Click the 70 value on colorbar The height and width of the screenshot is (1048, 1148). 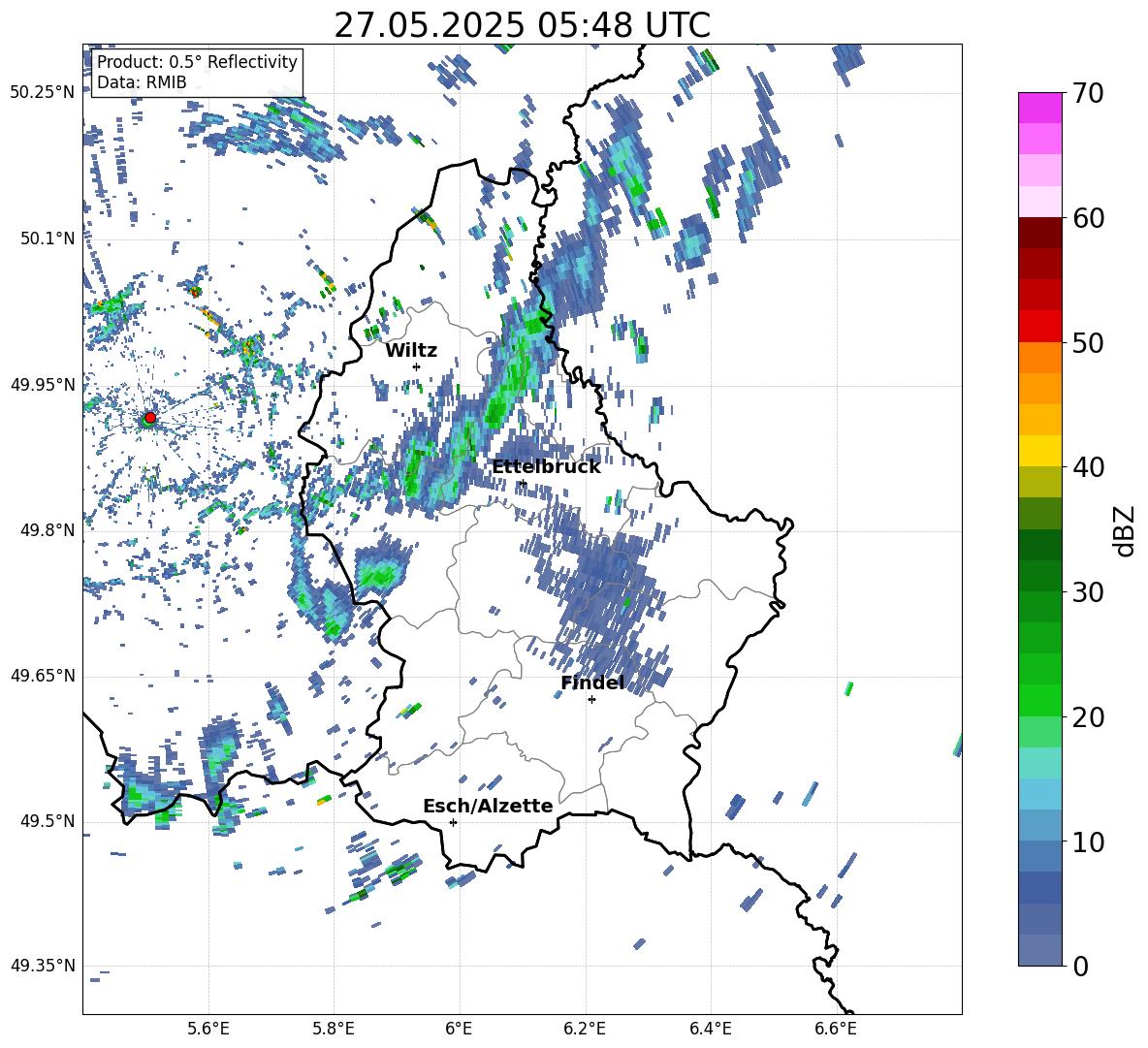1088,93
